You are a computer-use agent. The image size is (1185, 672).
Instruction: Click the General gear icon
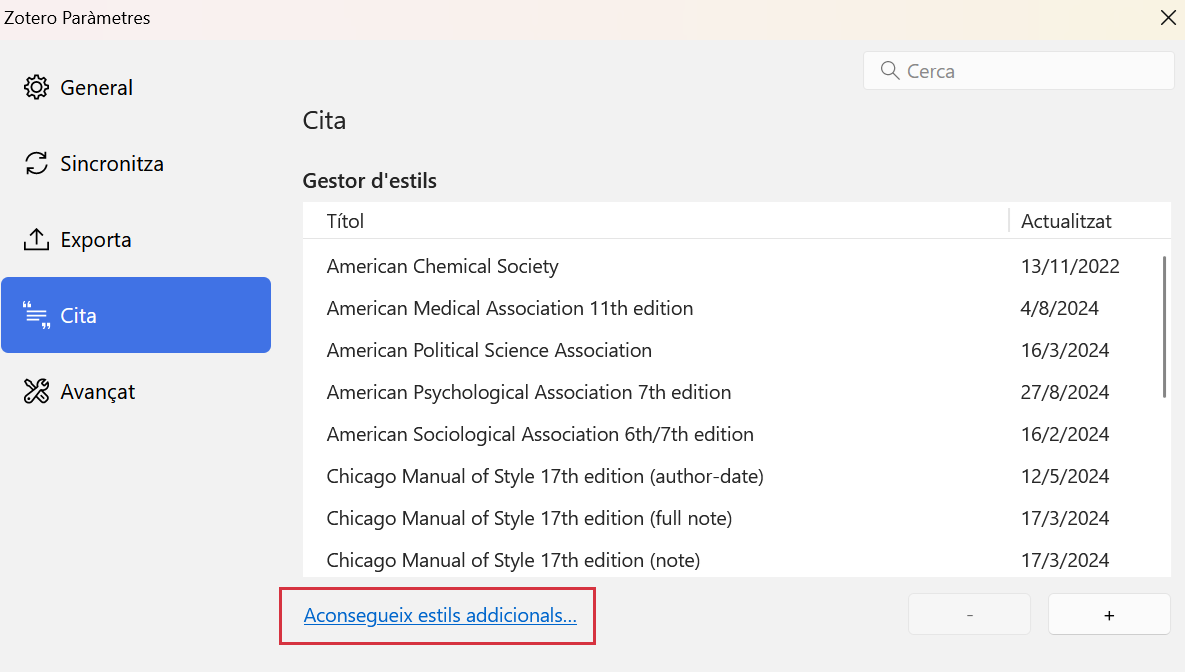36,88
